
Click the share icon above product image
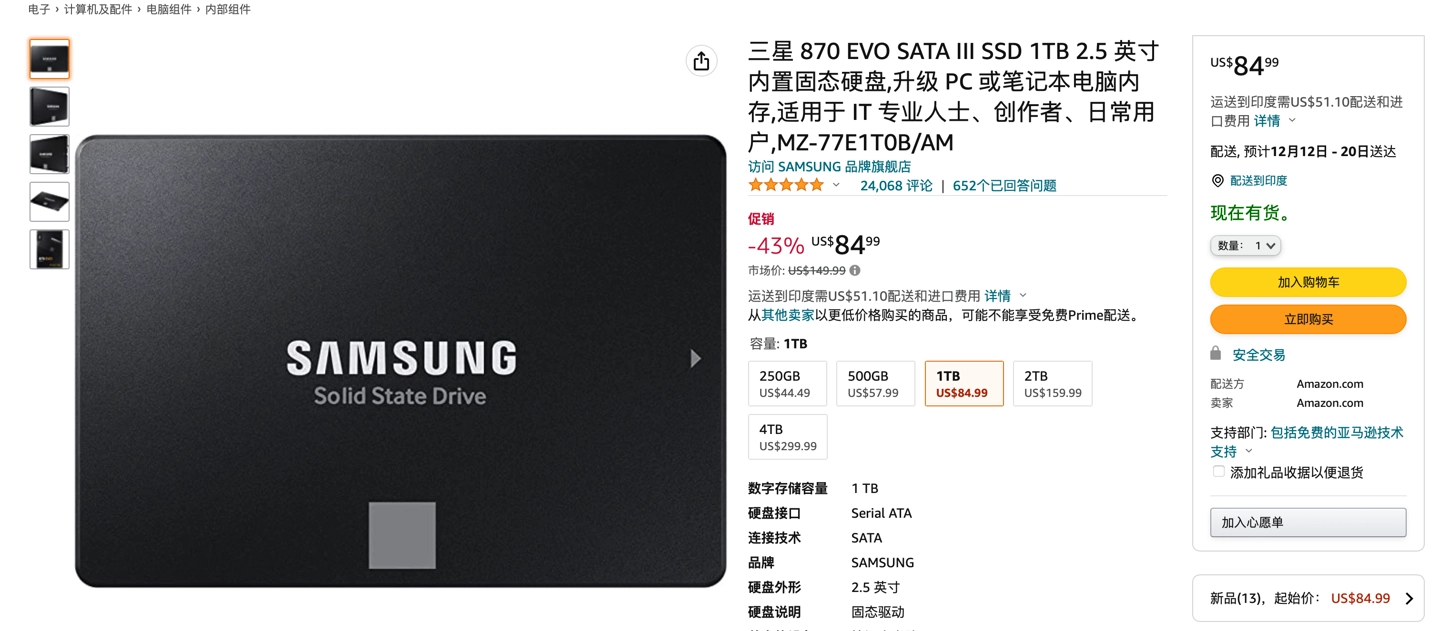[x=701, y=61]
